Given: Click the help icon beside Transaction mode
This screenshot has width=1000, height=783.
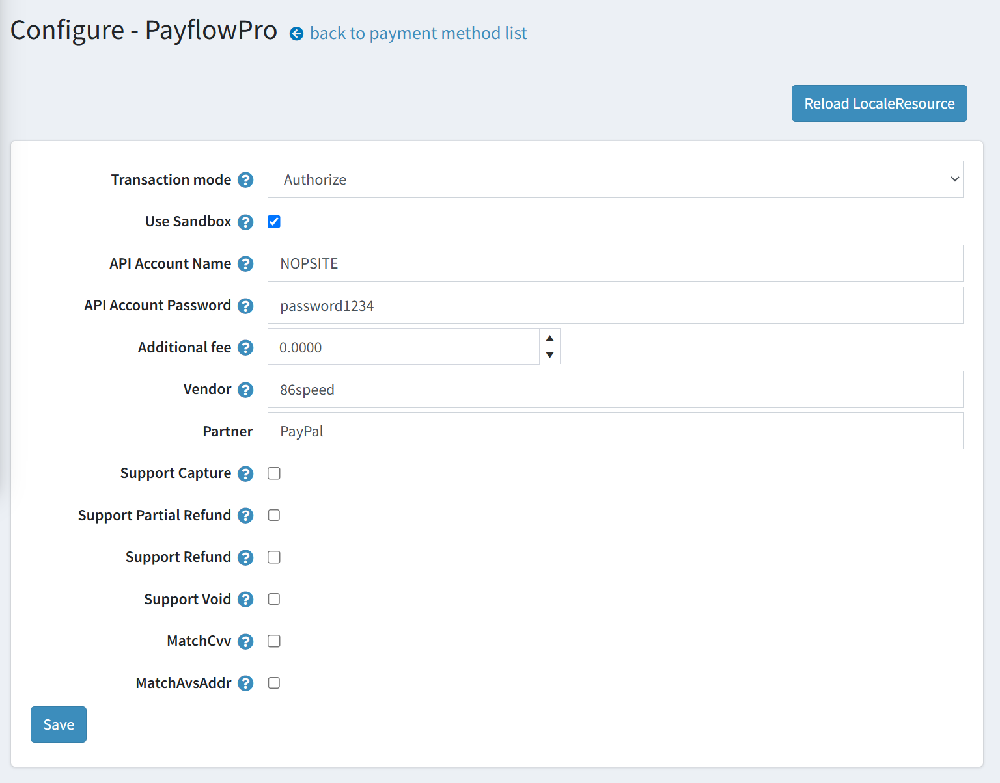Looking at the screenshot, I should (x=245, y=180).
